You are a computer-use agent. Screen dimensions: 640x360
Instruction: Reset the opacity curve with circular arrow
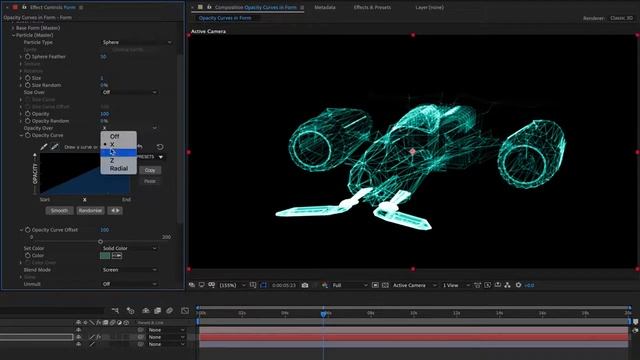(160, 147)
